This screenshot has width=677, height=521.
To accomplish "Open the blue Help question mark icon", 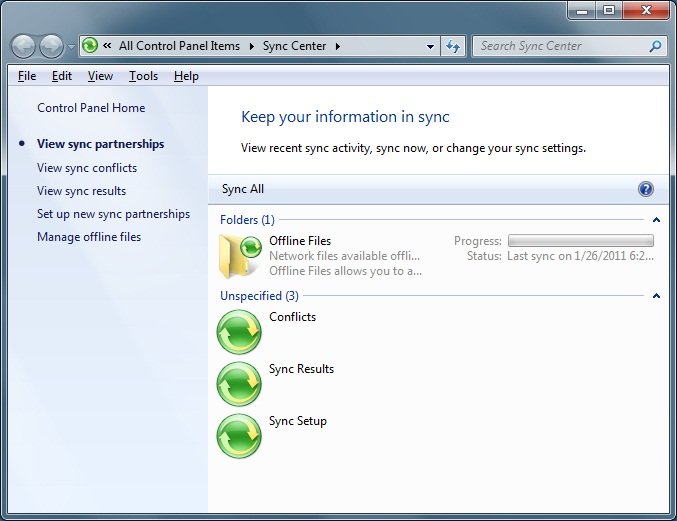I will 645,189.
